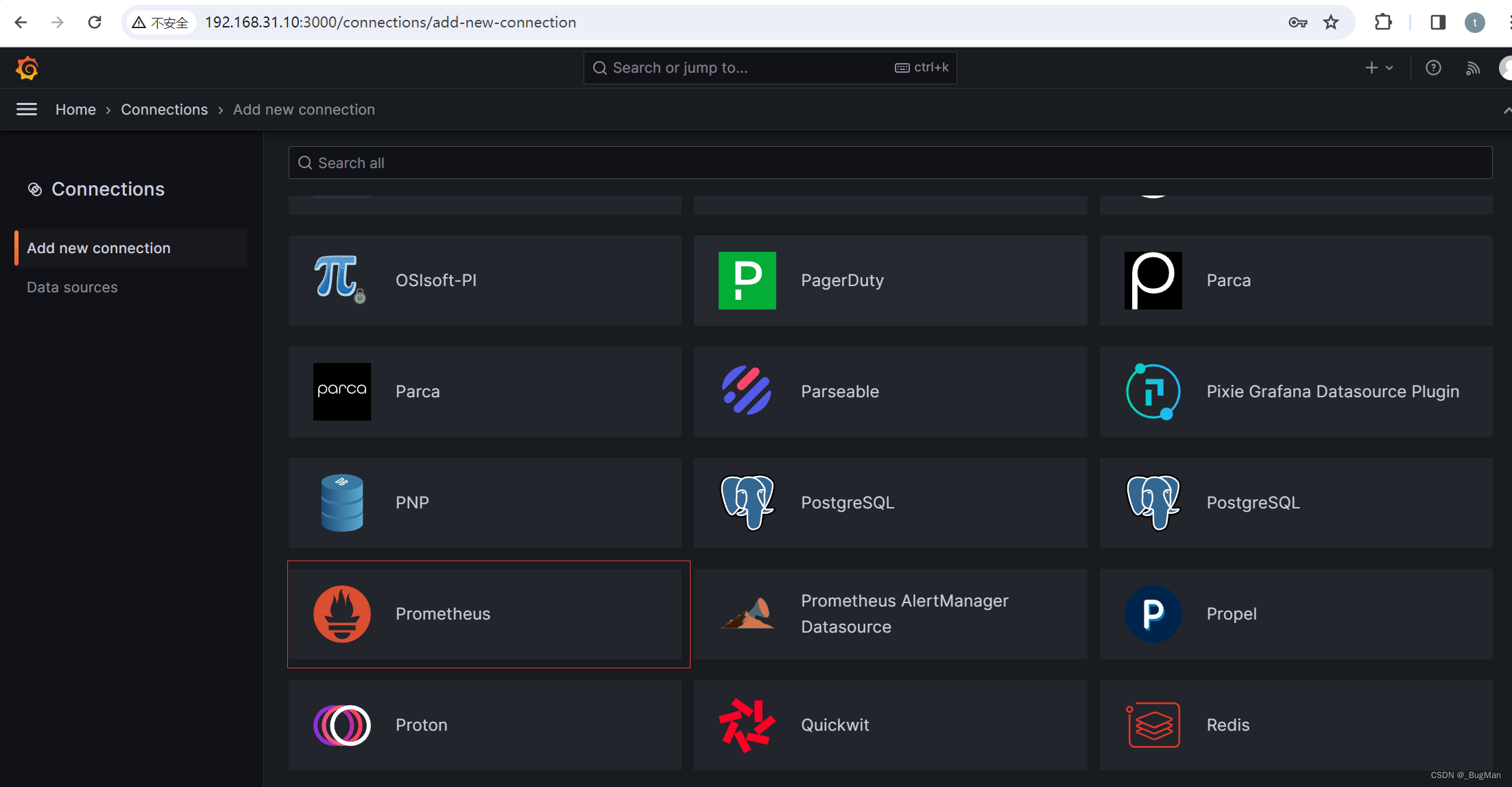Click the Redis card label

(x=1228, y=725)
